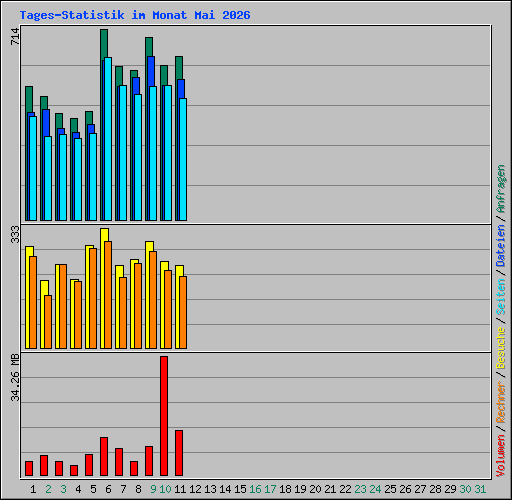Click the 333 axis maximum label
Viewport: 512px width, 500px height.
15,234
